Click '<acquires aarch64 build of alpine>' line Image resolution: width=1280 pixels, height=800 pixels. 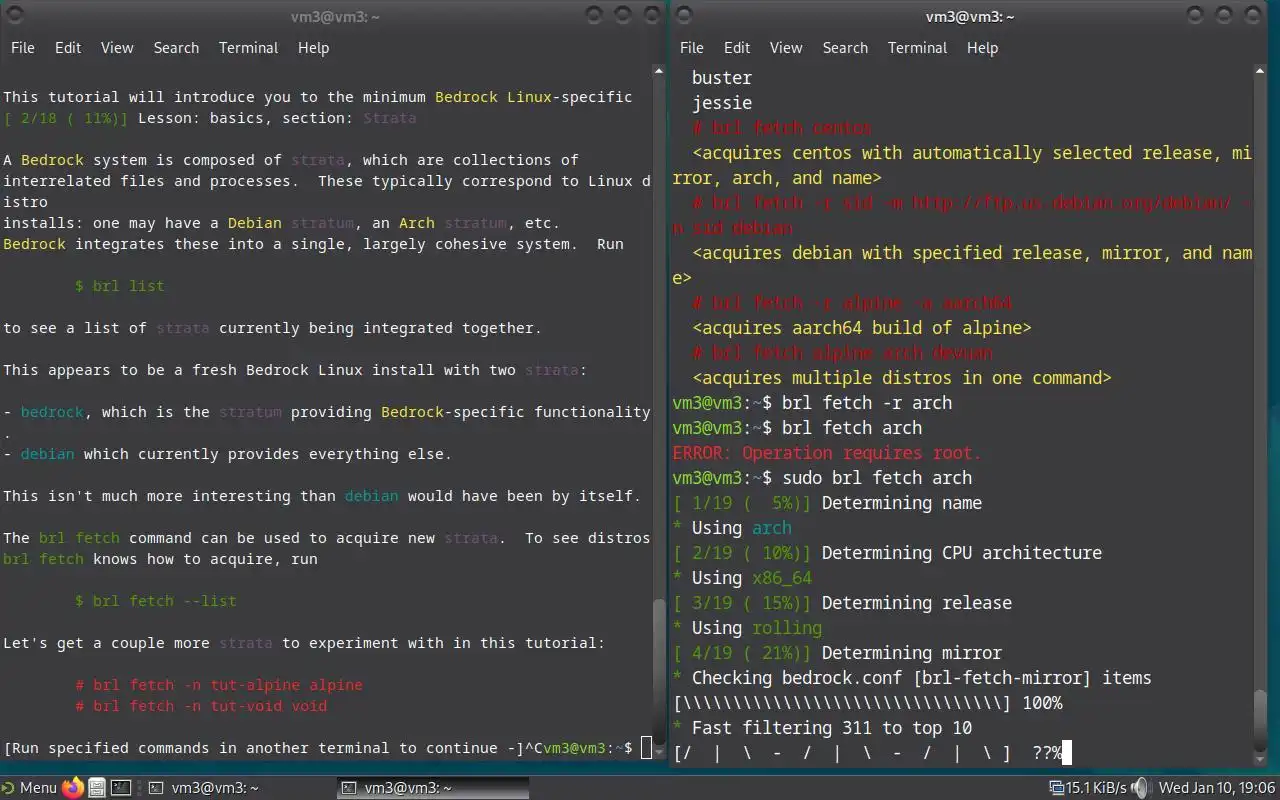862,328
